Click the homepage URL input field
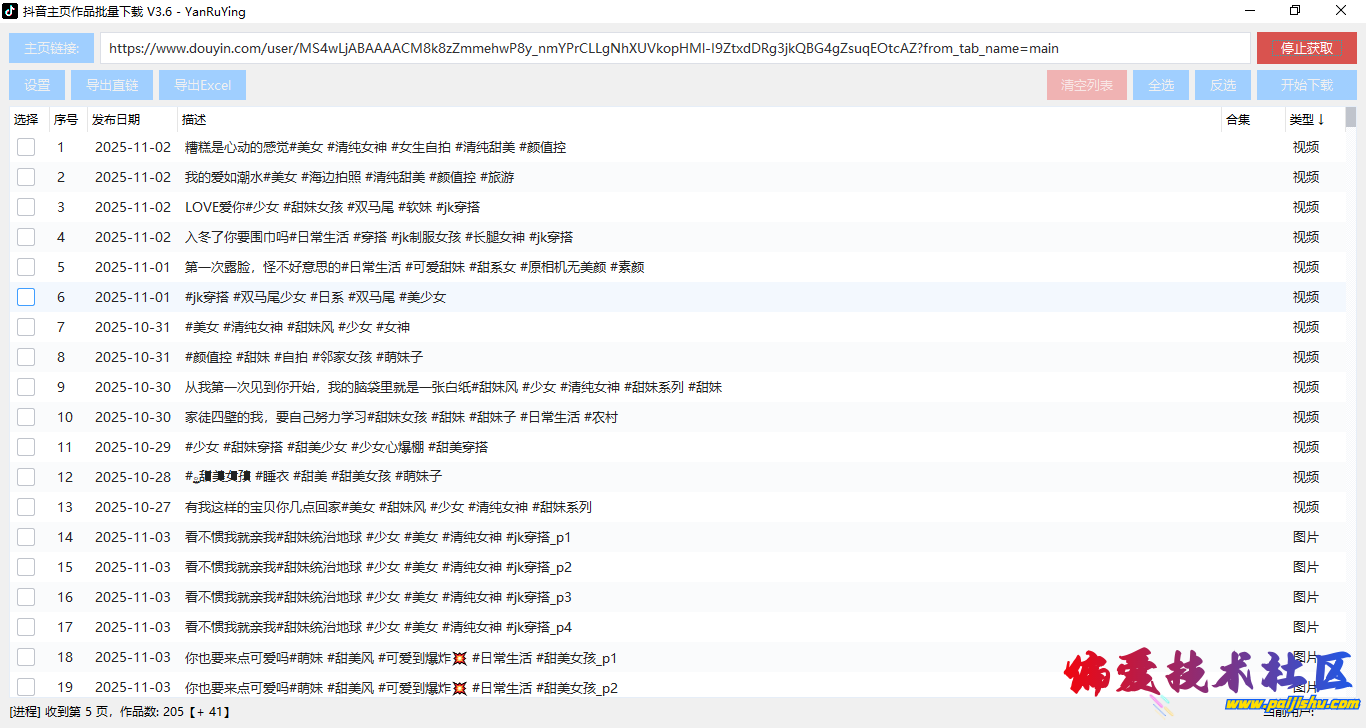Image resolution: width=1366 pixels, height=728 pixels. coord(675,48)
